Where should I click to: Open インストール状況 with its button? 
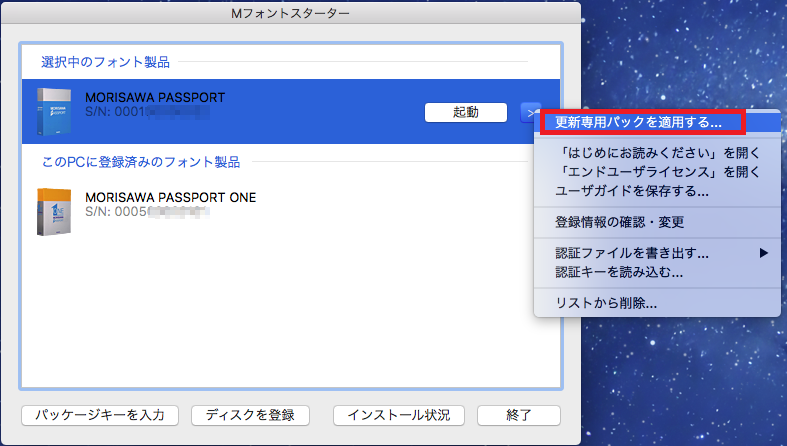coord(399,414)
